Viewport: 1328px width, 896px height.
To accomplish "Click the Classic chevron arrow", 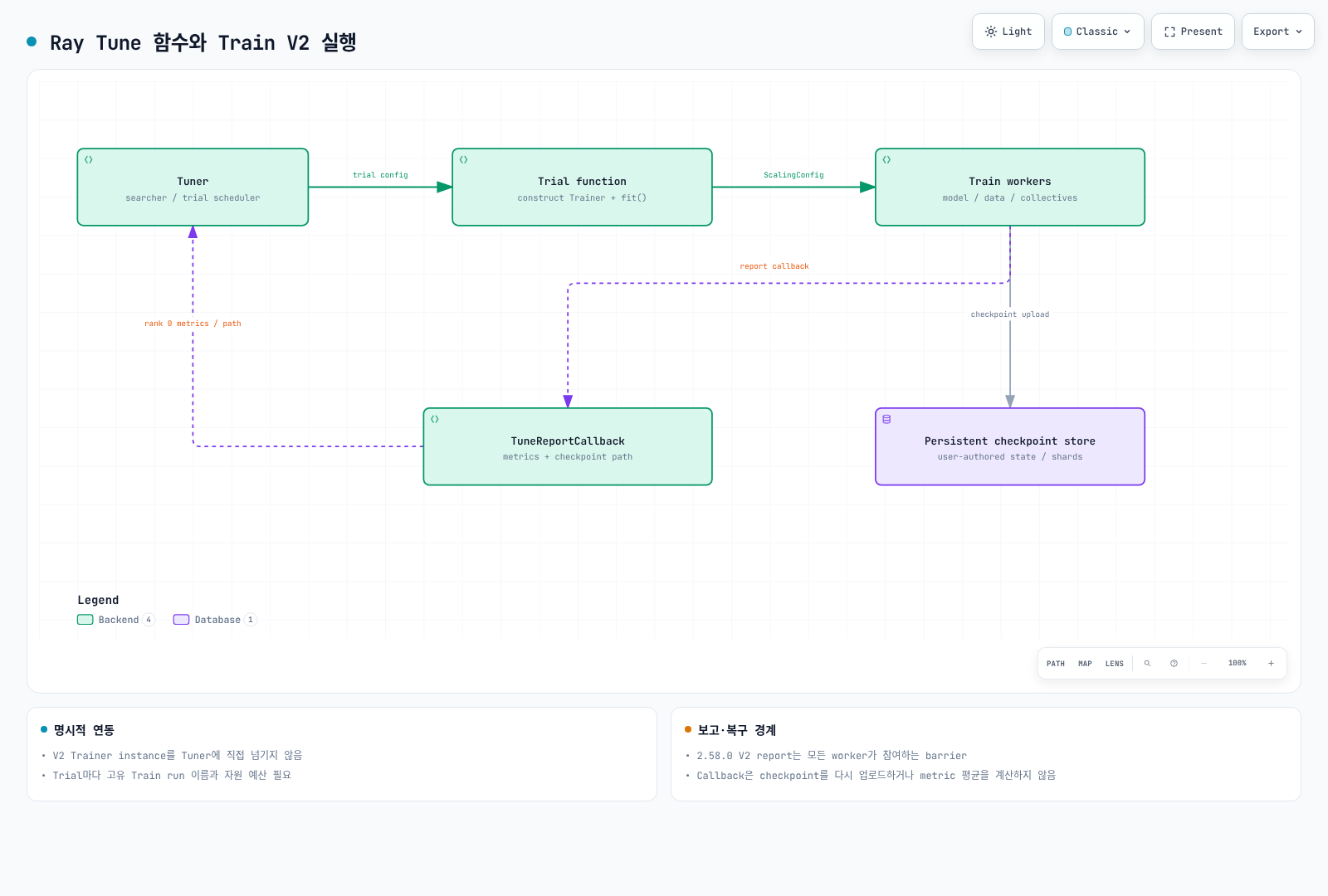I will [x=1127, y=32].
